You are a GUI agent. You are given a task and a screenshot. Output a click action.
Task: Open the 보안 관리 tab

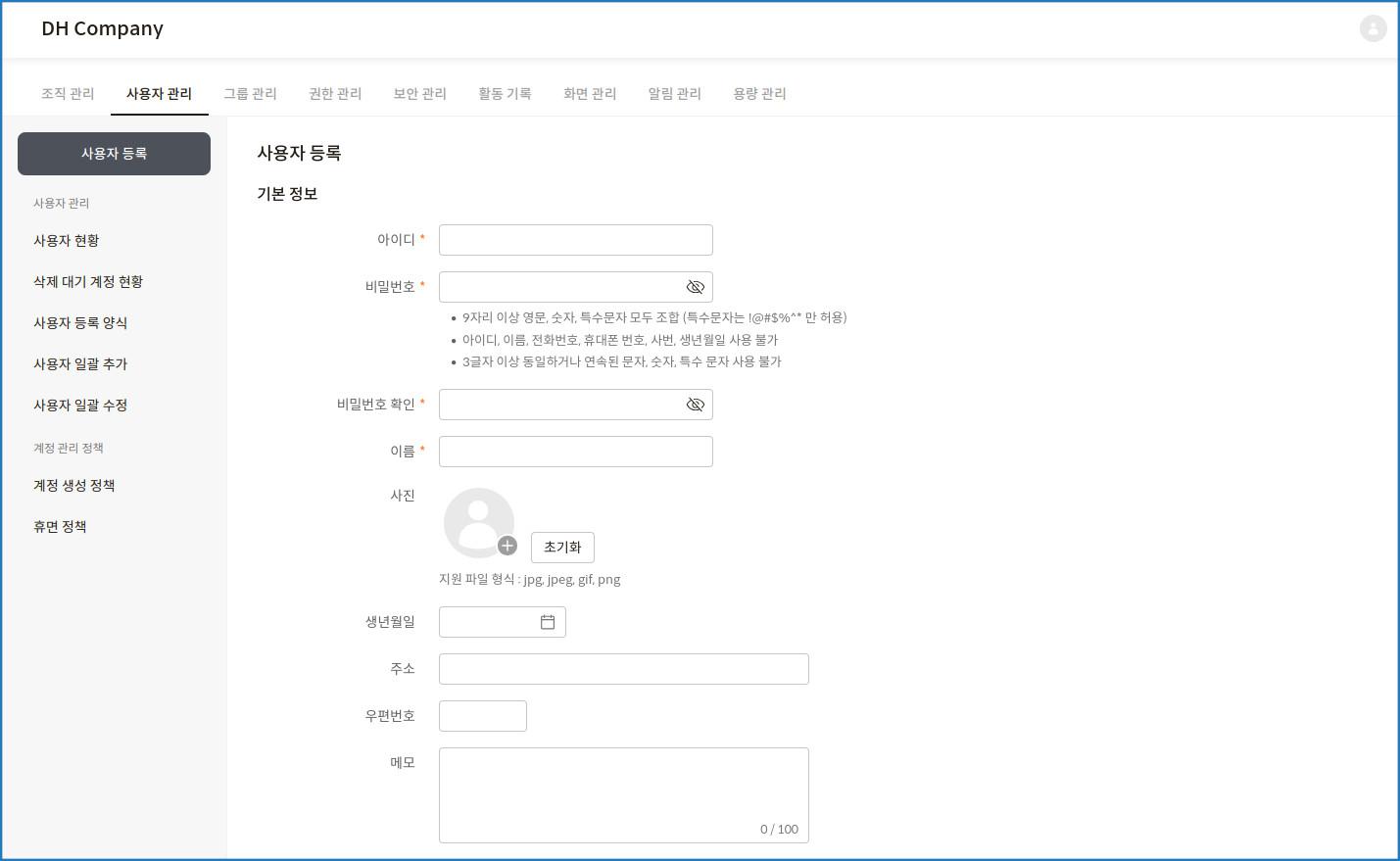[x=419, y=94]
